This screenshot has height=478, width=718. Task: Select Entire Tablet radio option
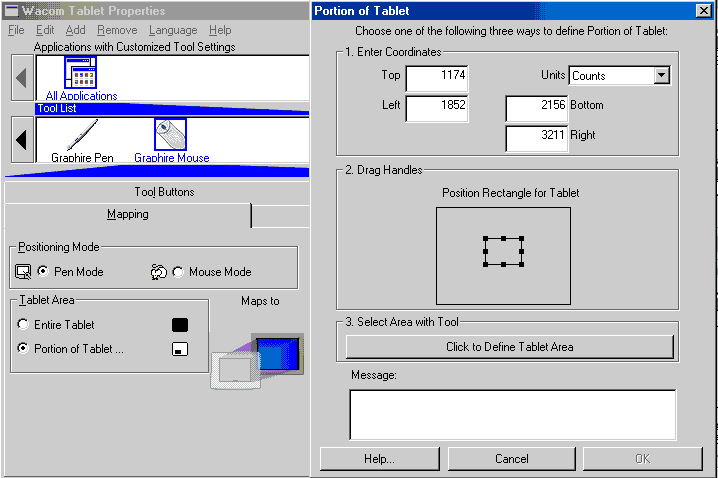click(x=23, y=325)
